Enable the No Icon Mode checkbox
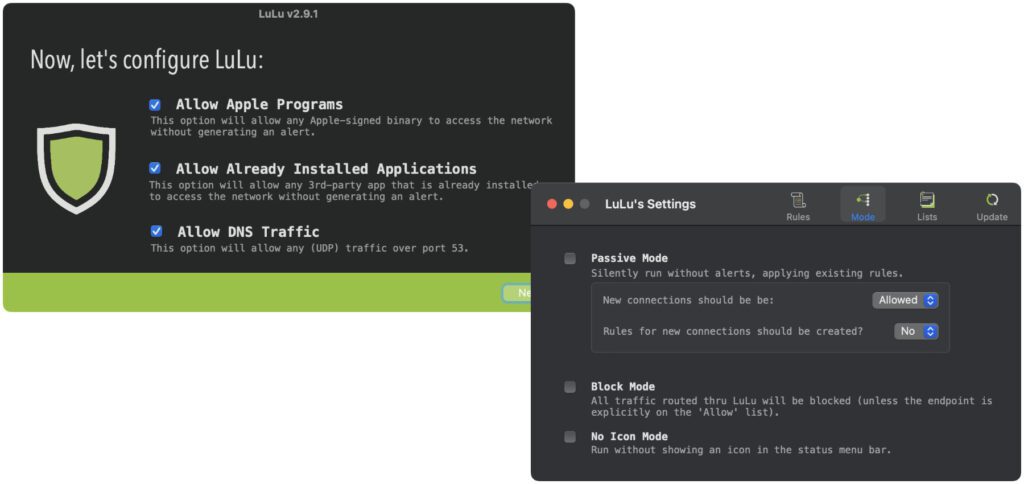 click(570, 437)
